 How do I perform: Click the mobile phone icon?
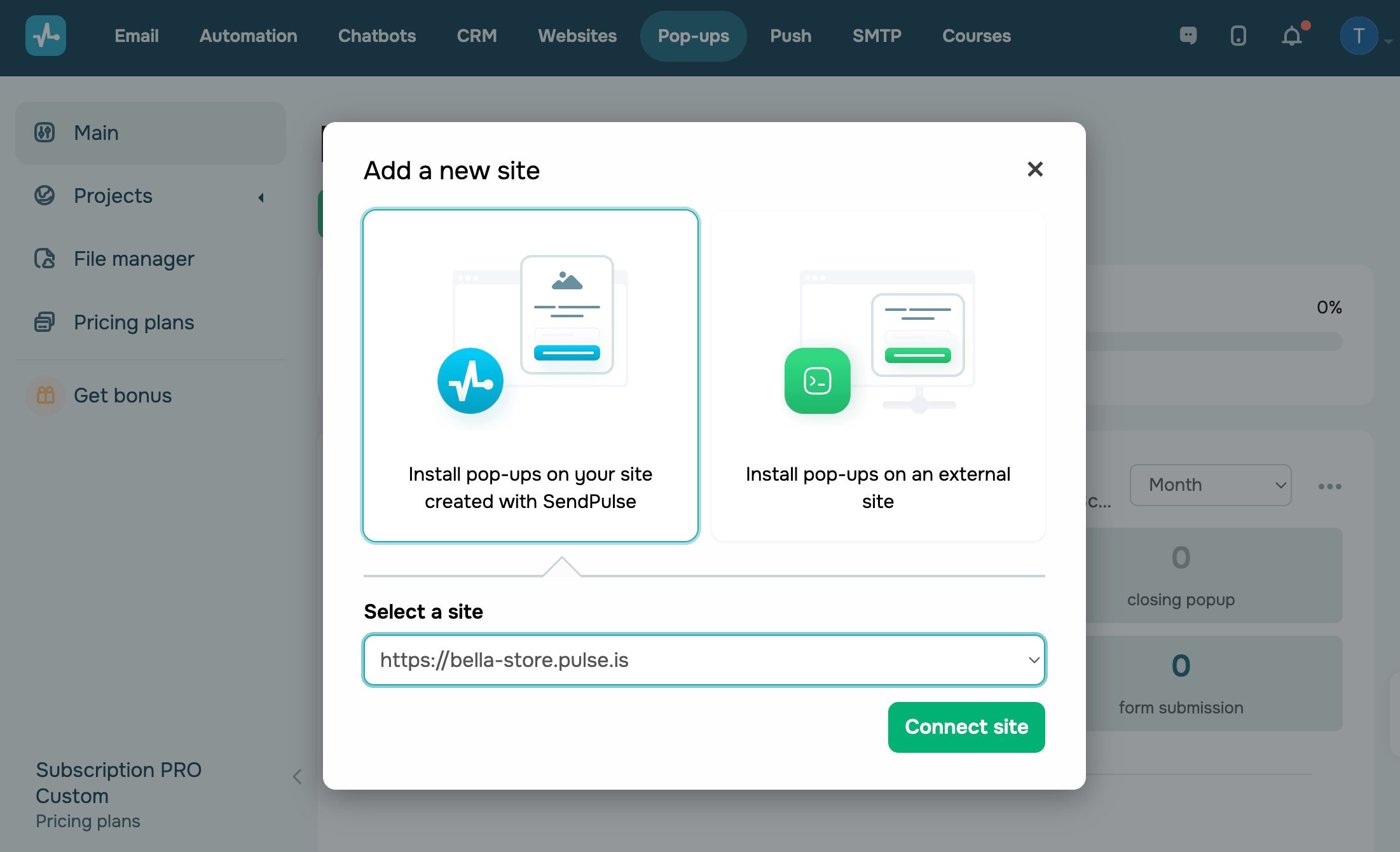[x=1238, y=36]
